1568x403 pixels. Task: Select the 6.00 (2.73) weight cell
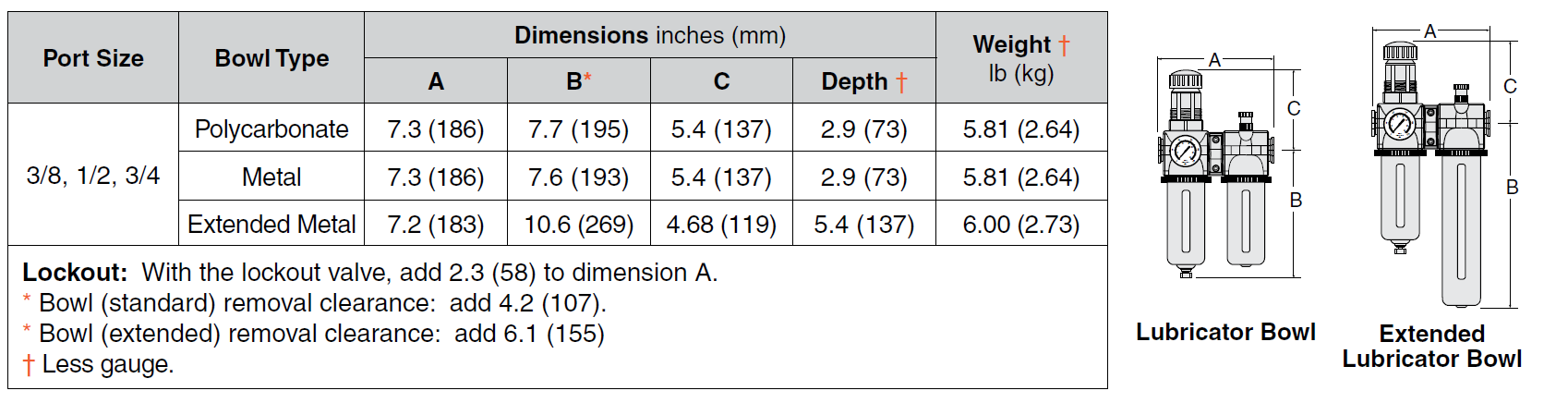(x=1020, y=225)
